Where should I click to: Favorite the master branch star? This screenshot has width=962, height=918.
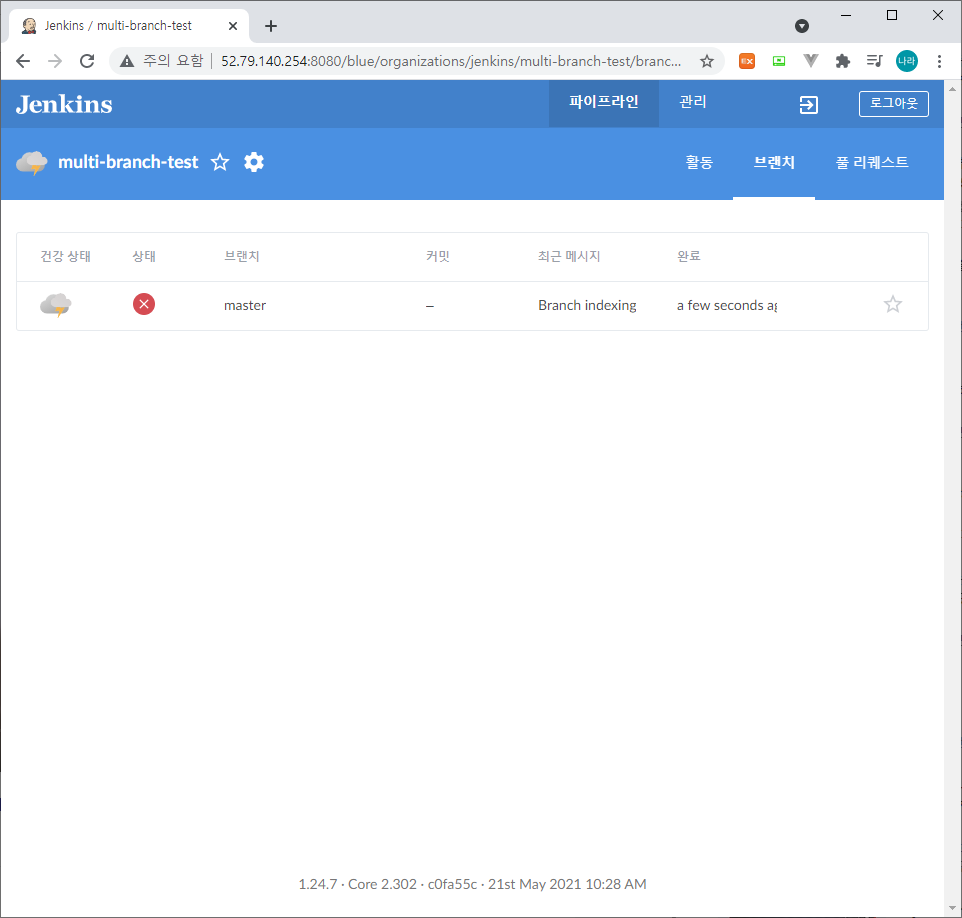click(x=893, y=304)
